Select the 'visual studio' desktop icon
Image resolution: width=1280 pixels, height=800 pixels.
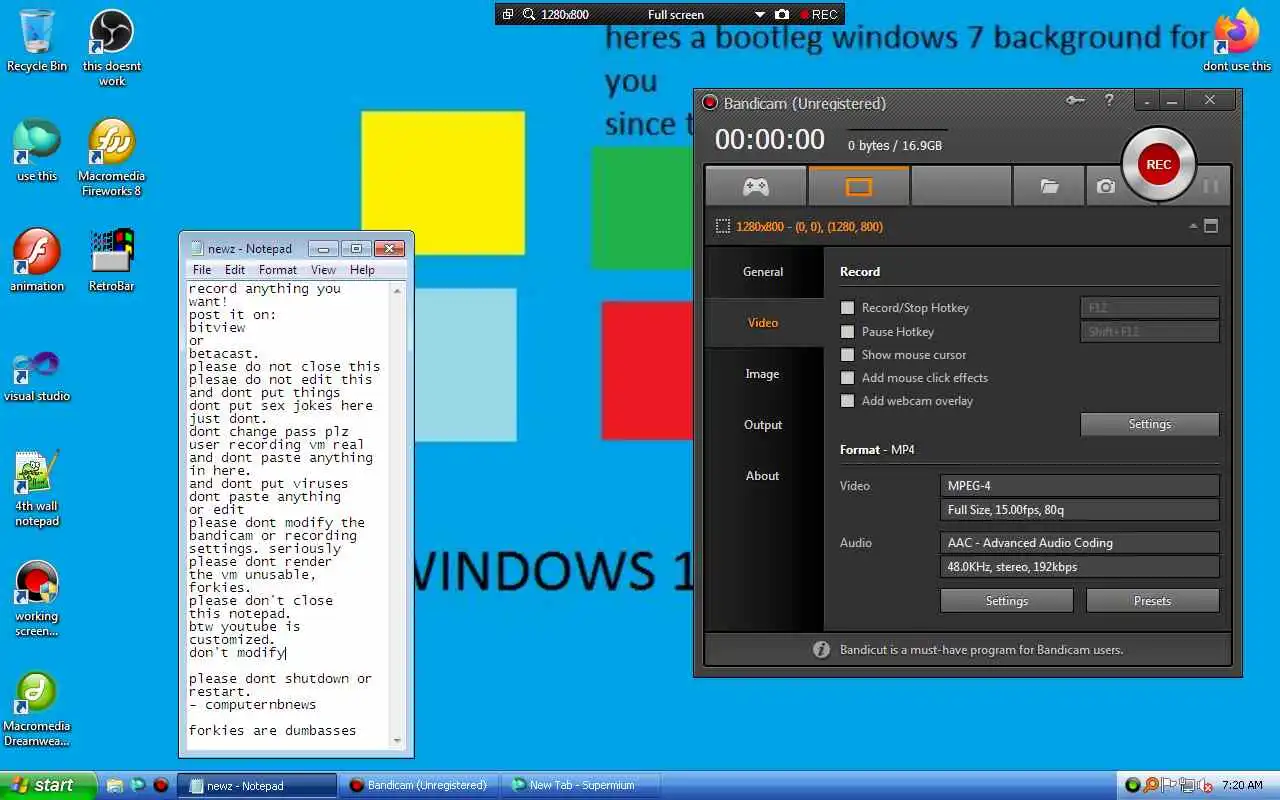point(37,375)
